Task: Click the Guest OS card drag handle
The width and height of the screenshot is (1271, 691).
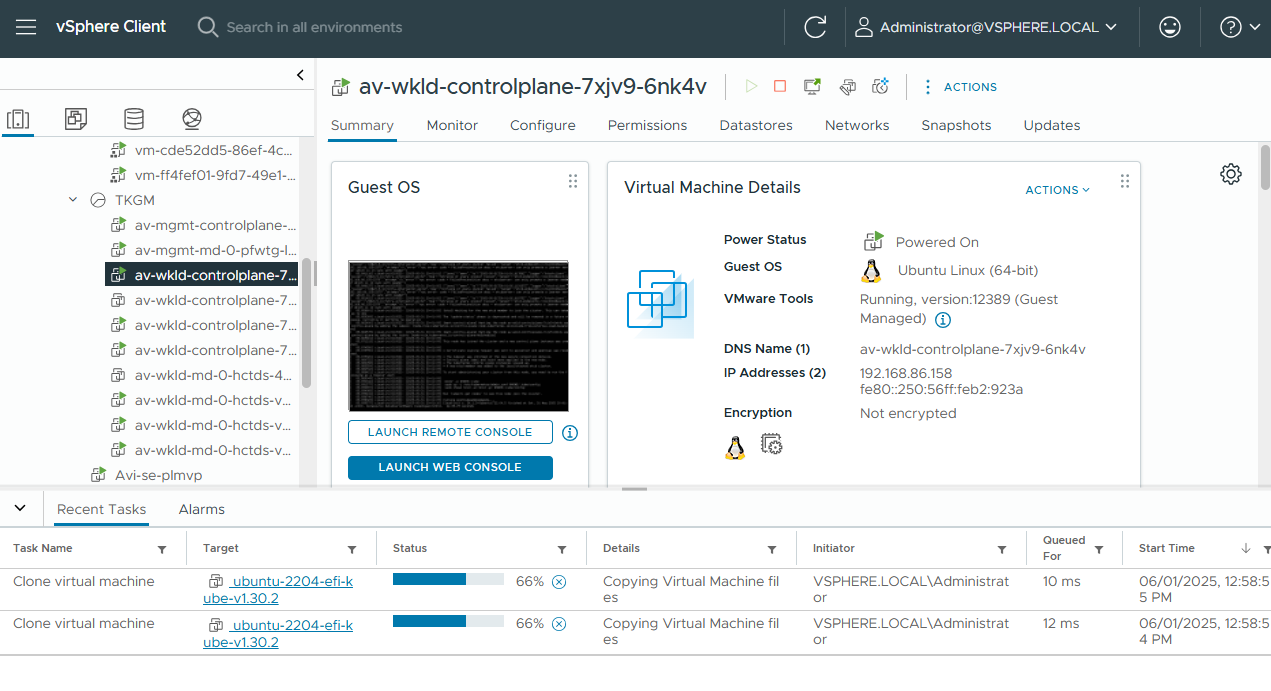Action: coord(573,181)
